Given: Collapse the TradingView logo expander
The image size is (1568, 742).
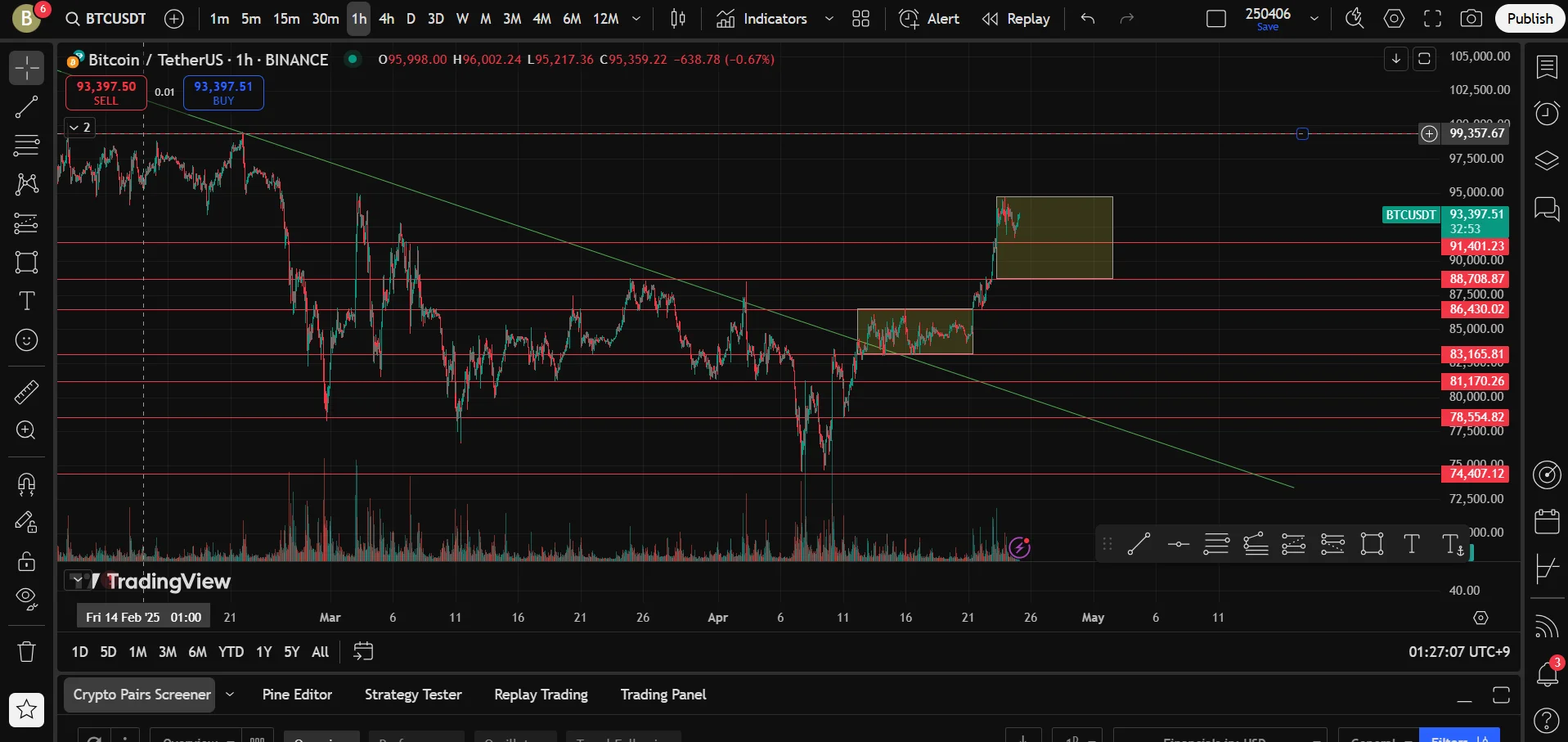Looking at the screenshot, I should click(78, 581).
